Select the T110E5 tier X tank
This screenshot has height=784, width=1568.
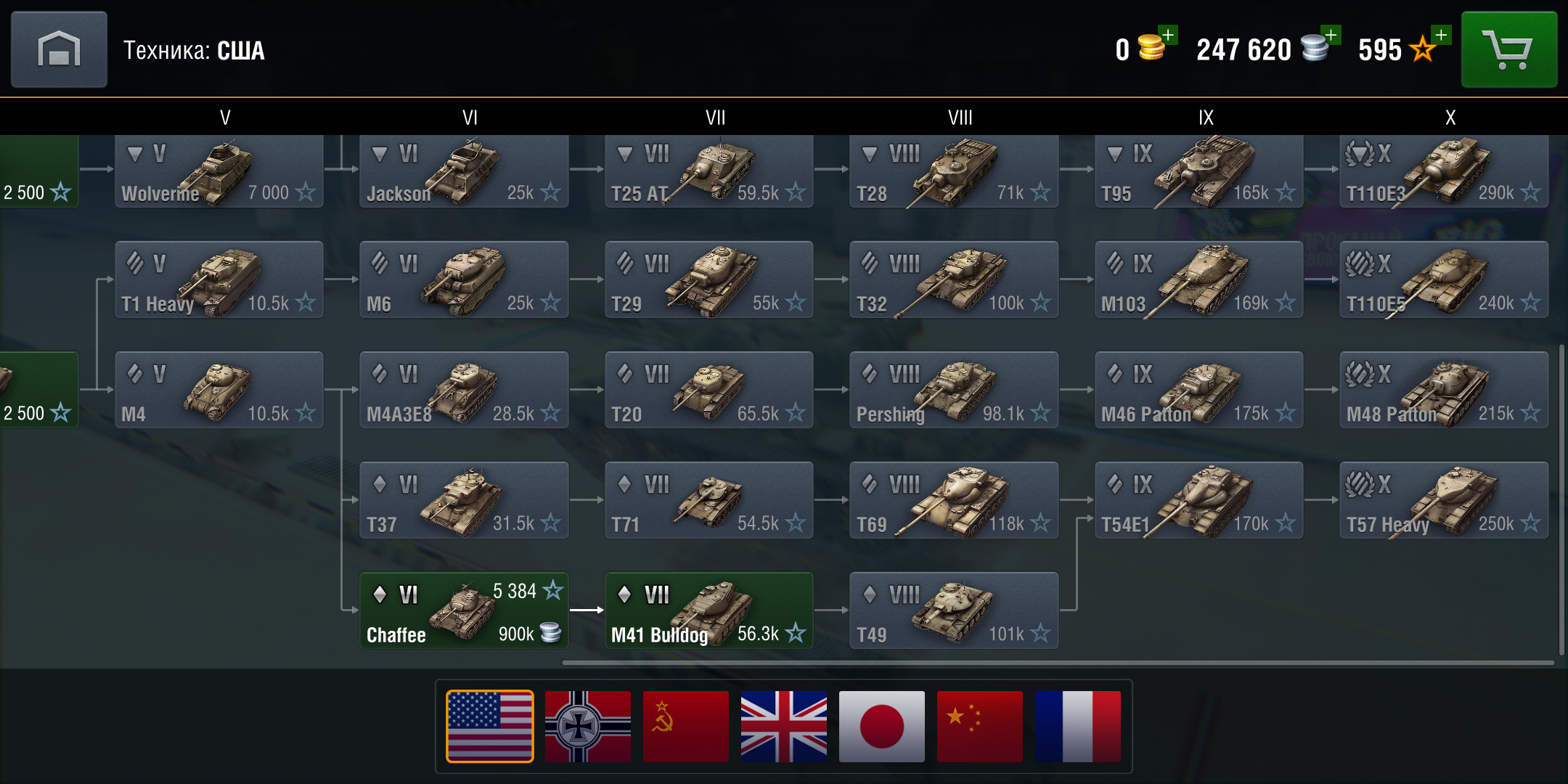click(1444, 279)
